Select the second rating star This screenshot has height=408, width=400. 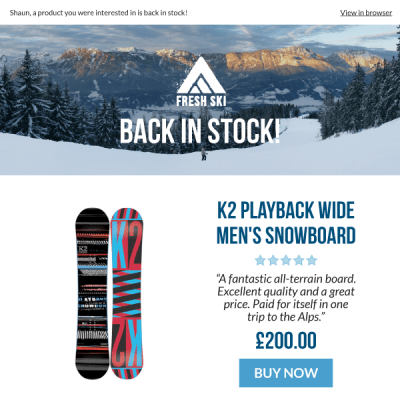click(273, 260)
